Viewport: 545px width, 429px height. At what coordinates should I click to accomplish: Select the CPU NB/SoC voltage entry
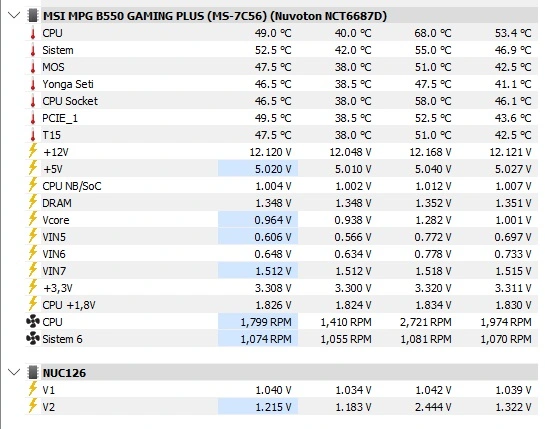282,186
